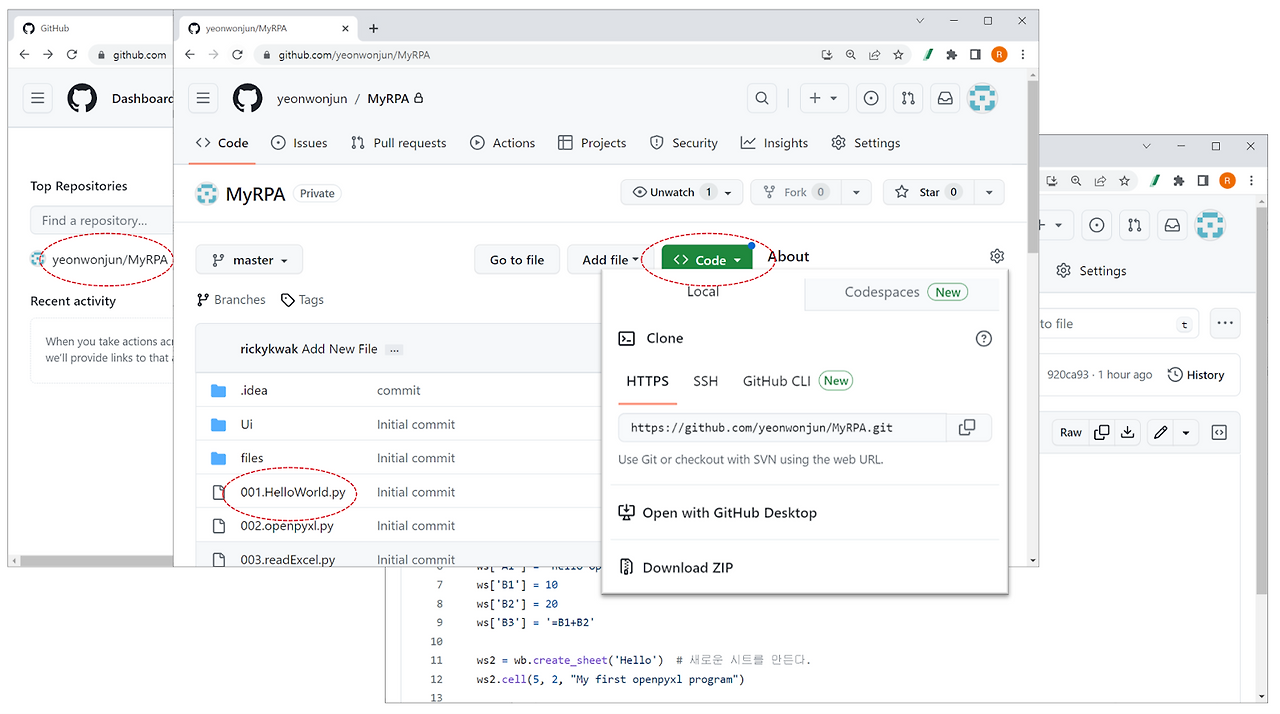The height and width of the screenshot is (714, 1280).
Task: Open inbox icon in the file view window
Action: [1171, 226]
